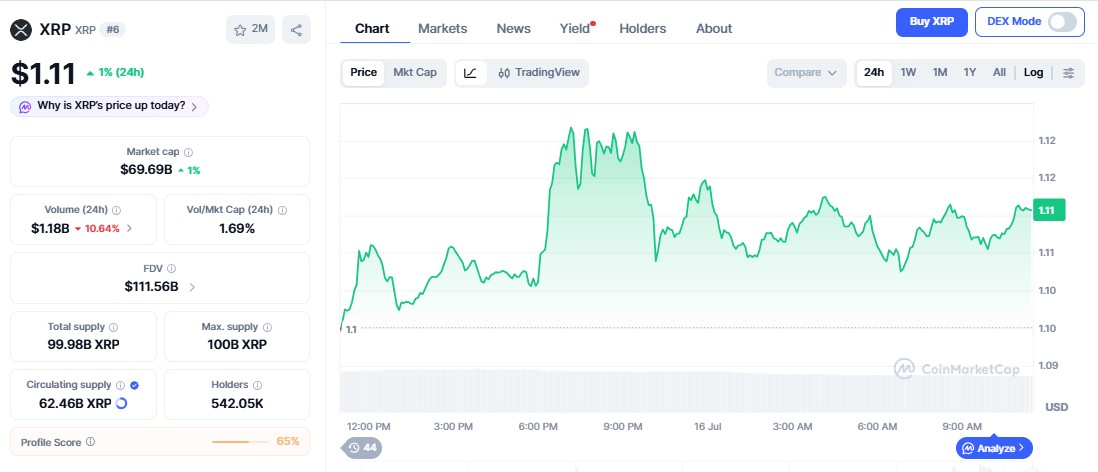
Task: Click the Analyze button
Action: [x=994, y=447]
